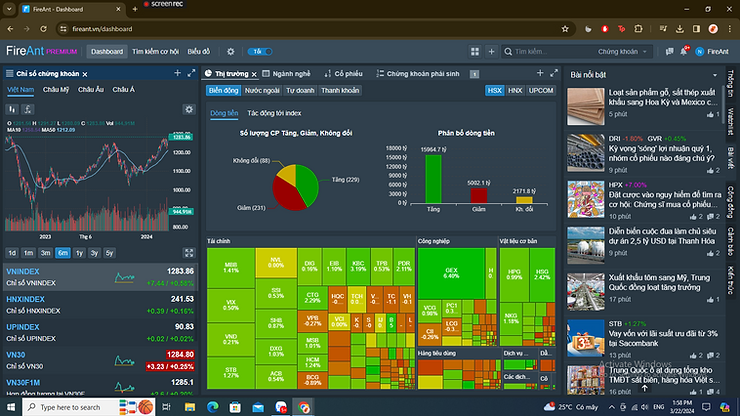Select 5y chart timeframe
Screen dimensions: 740x416
(109, 253)
